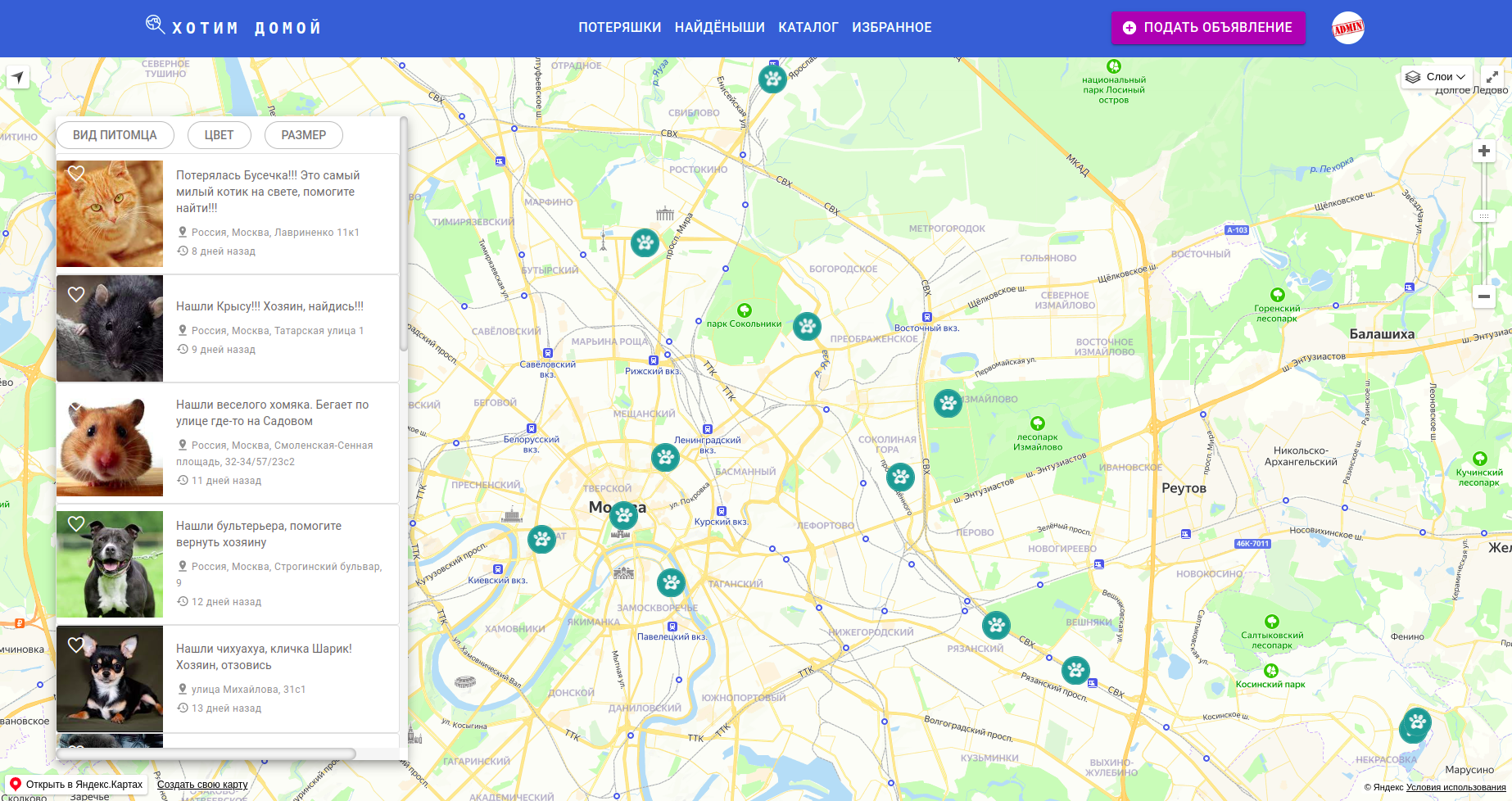Favorite the бультерьера listing
Screen dimensions: 1512x801
pyautogui.click(x=76, y=523)
